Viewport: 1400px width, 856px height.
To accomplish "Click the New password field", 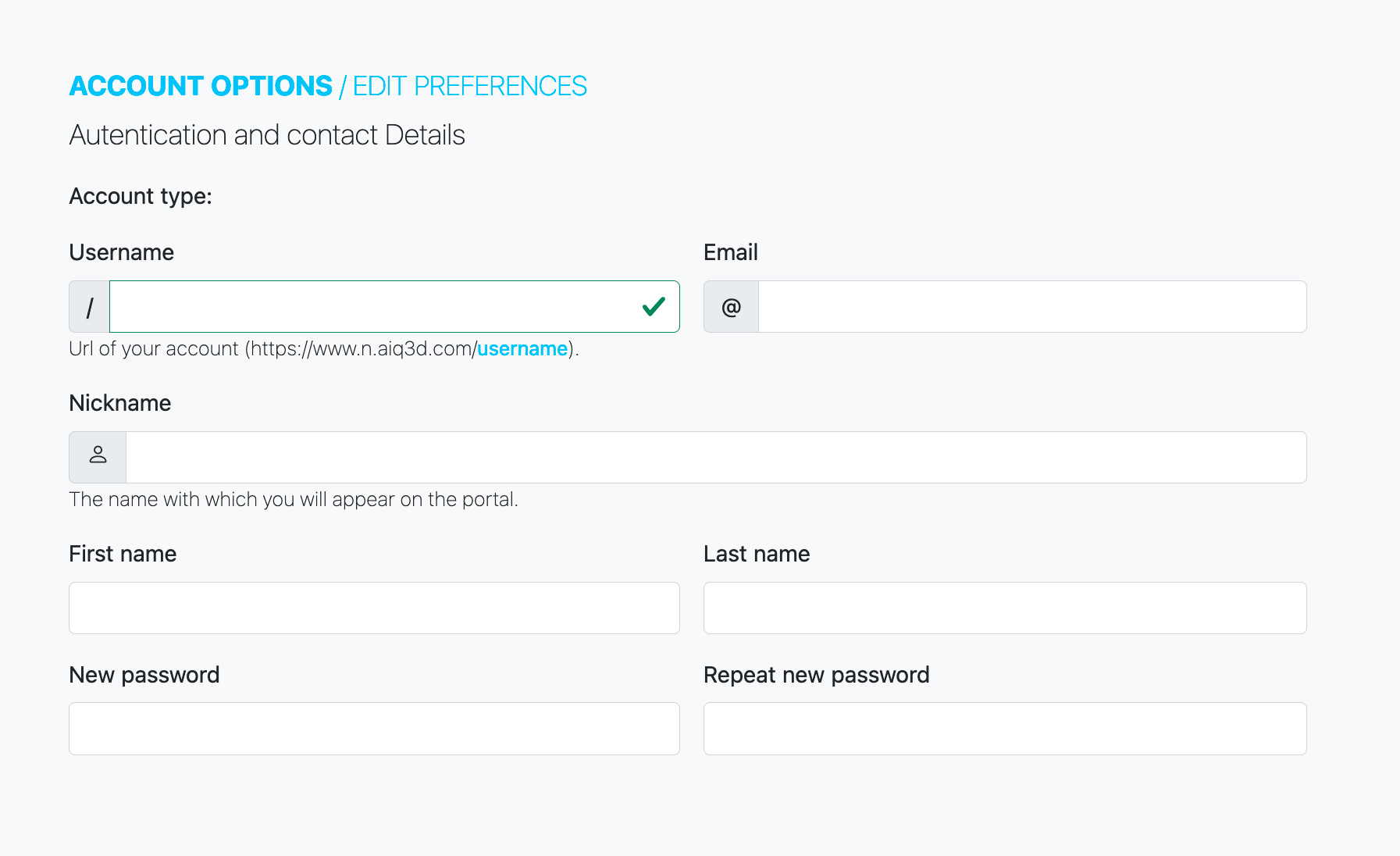I will (x=374, y=729).
